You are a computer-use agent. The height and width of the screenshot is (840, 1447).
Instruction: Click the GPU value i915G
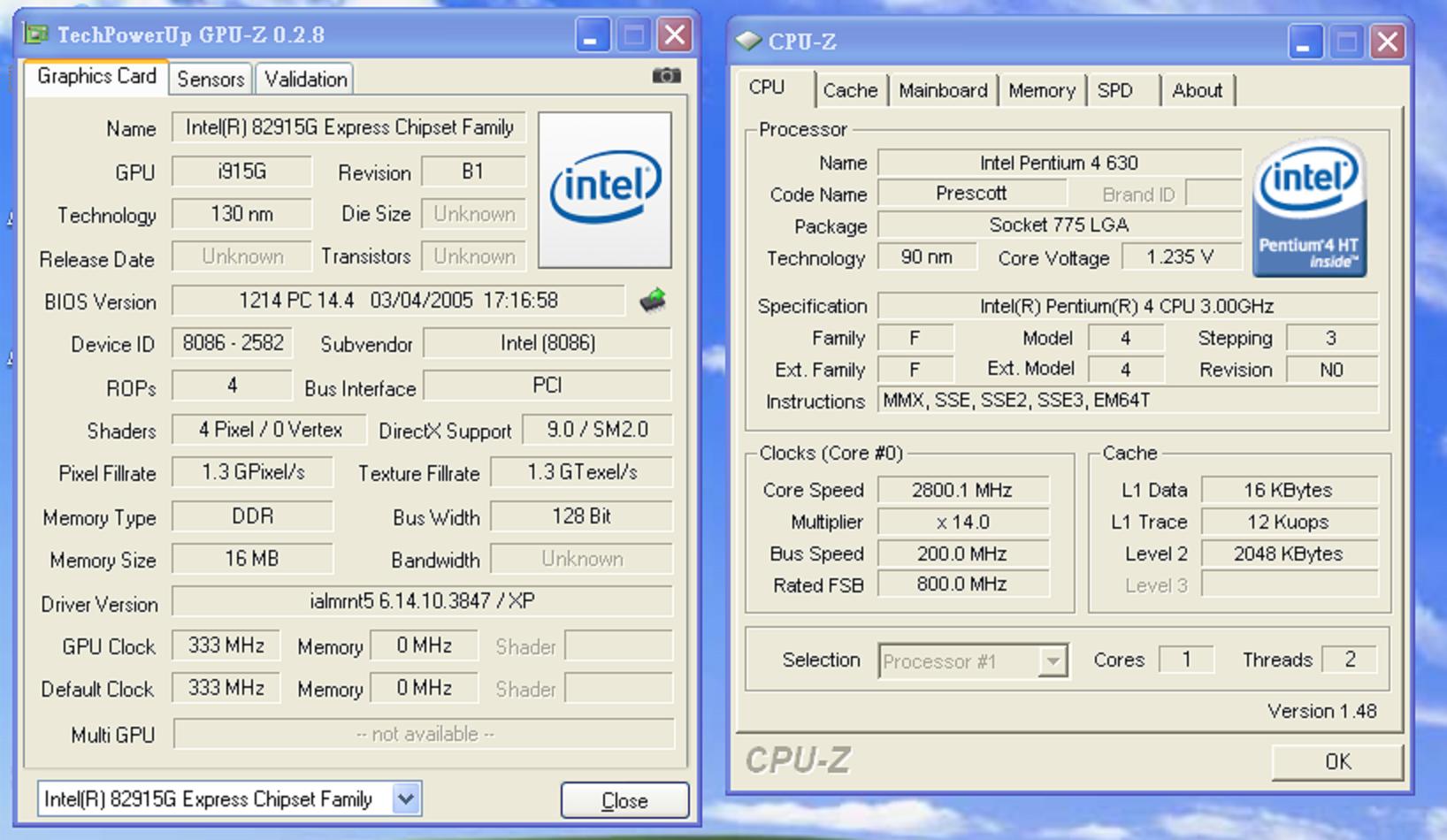[241, 171]
